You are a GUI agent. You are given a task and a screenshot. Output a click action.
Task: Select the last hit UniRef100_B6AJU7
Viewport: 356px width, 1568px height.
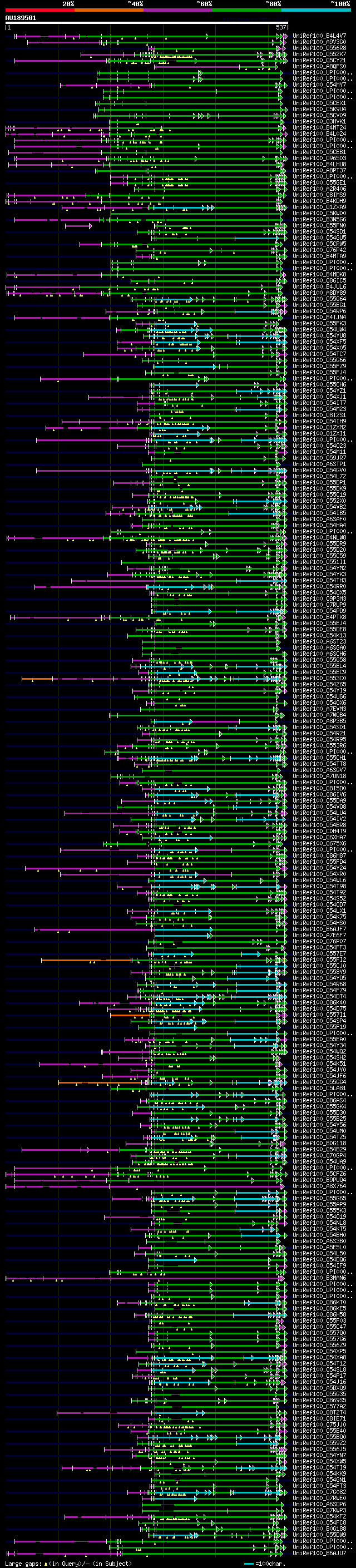click(319, 1554)
